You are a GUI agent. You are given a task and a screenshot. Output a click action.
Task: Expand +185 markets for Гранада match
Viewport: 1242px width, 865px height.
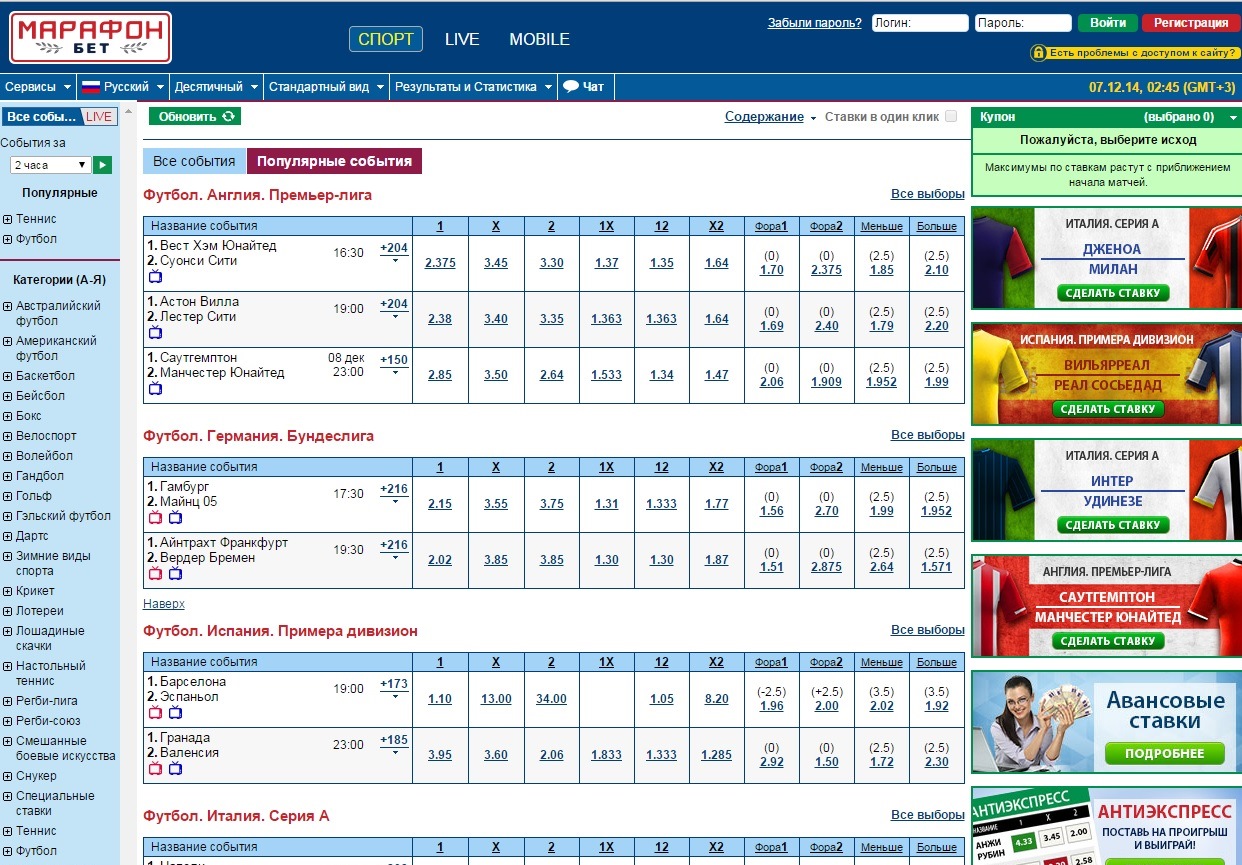[394, 744]
